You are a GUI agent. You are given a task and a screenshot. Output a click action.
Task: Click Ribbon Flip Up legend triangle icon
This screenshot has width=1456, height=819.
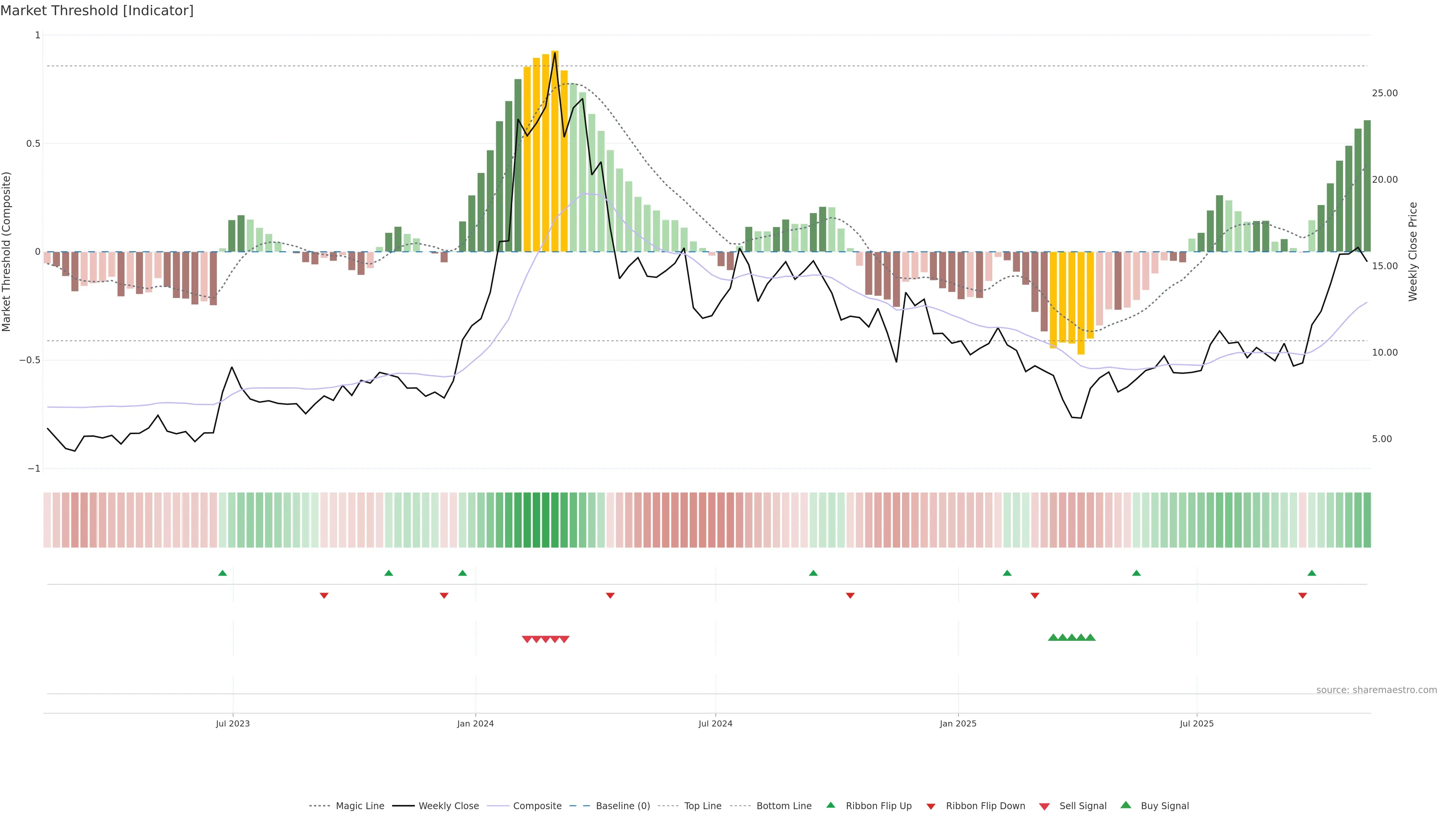(x=830, y=805)
